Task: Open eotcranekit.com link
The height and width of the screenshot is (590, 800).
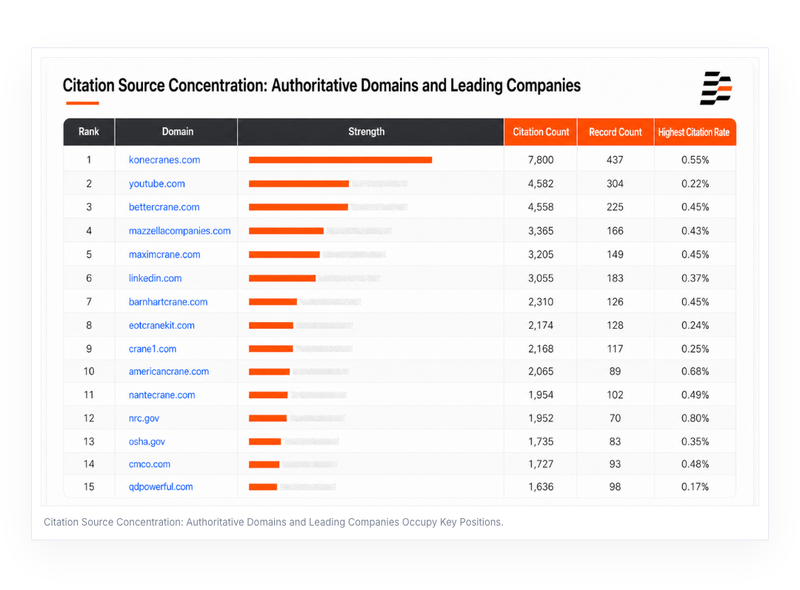Action: tap(161, 325)
